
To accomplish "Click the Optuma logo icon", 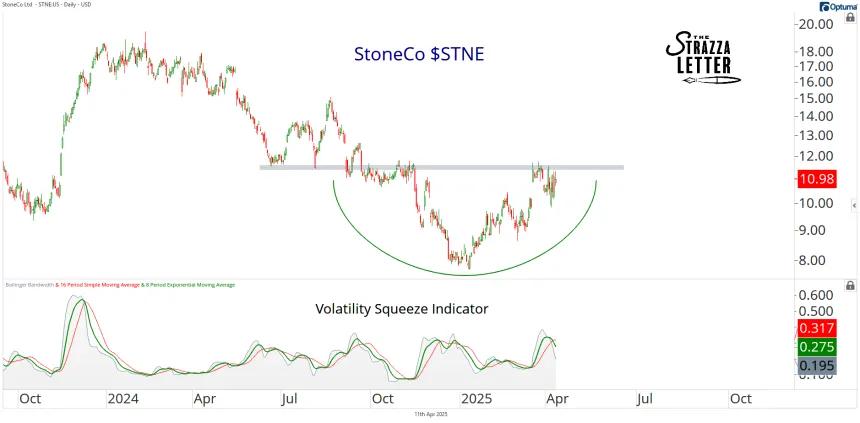I will [824, 7].
